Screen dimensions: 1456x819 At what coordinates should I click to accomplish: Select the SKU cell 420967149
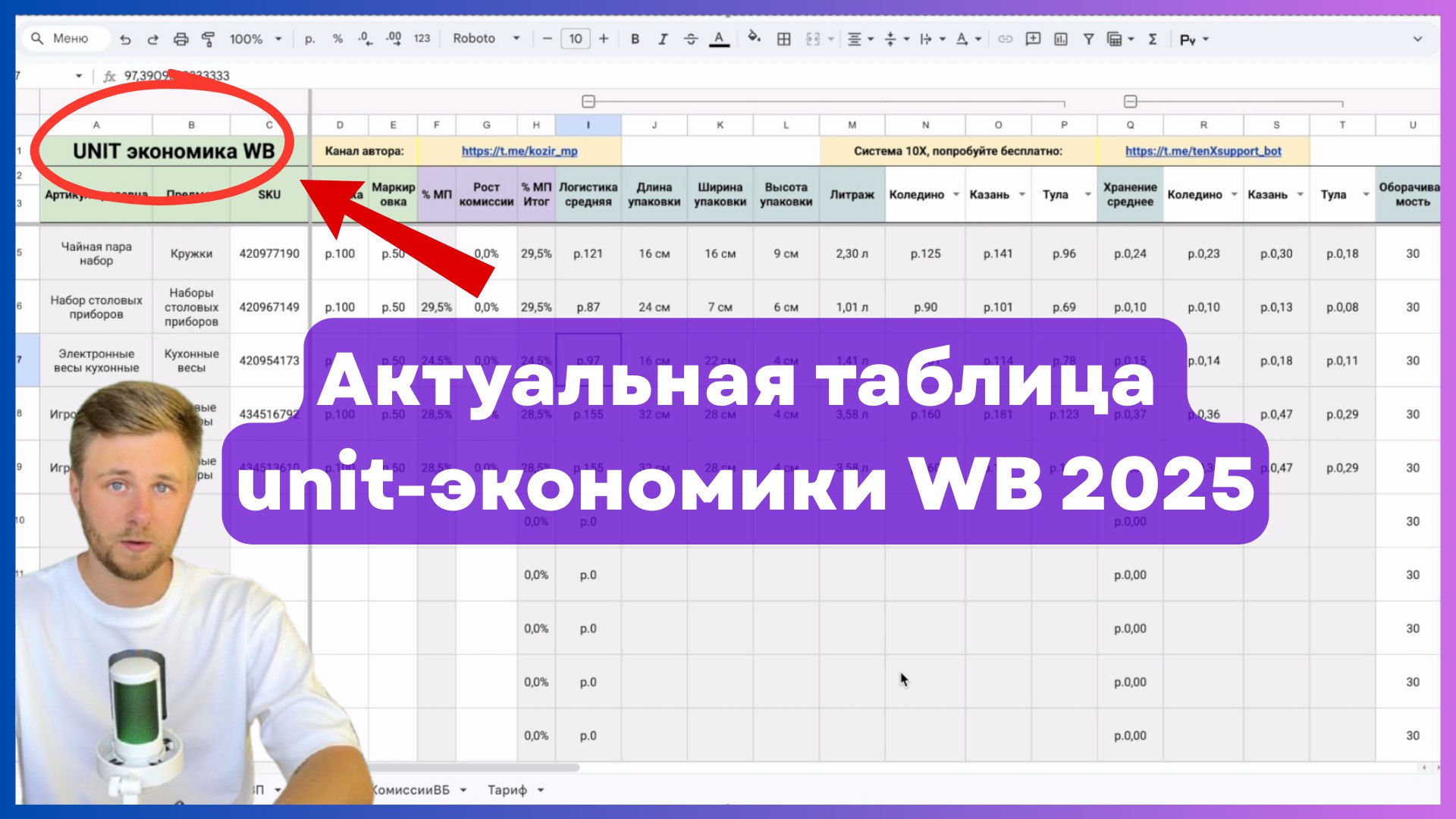[269, 307]
